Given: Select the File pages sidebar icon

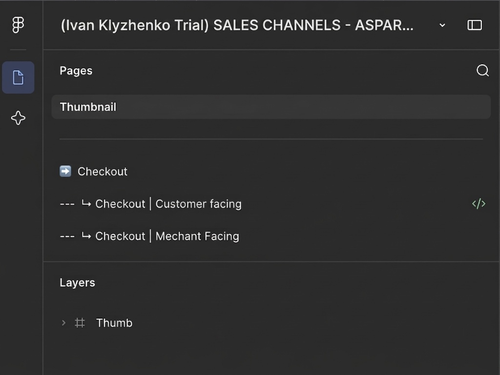Looking at the screenshot, I should [18, 77].
